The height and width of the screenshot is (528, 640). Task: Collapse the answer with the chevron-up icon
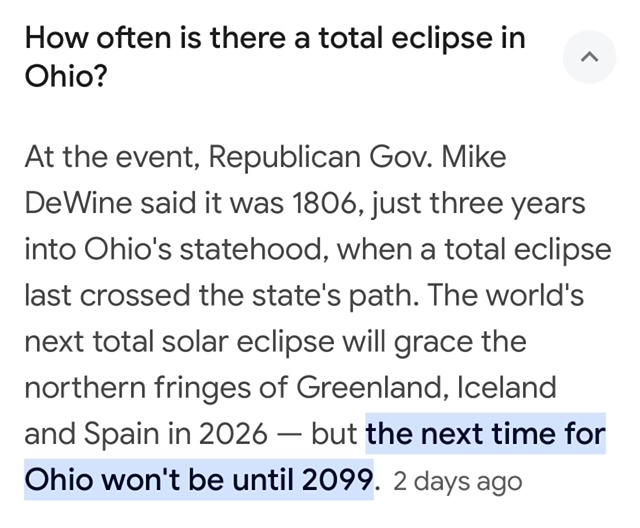click(589, 57)
